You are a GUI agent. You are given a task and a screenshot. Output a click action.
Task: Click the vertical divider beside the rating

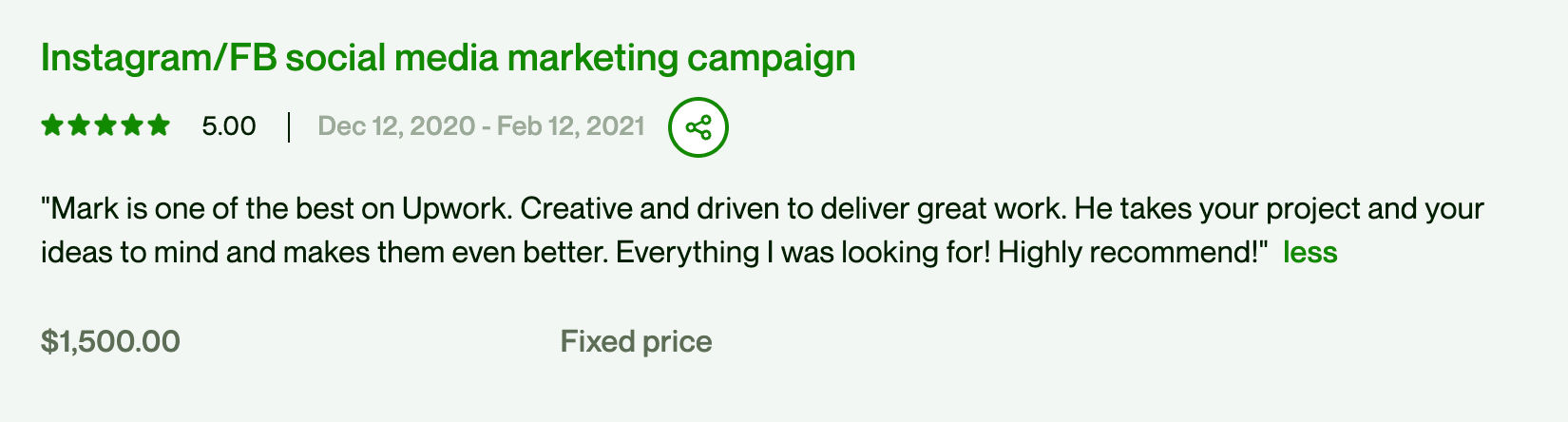click(x=288, y=126)
